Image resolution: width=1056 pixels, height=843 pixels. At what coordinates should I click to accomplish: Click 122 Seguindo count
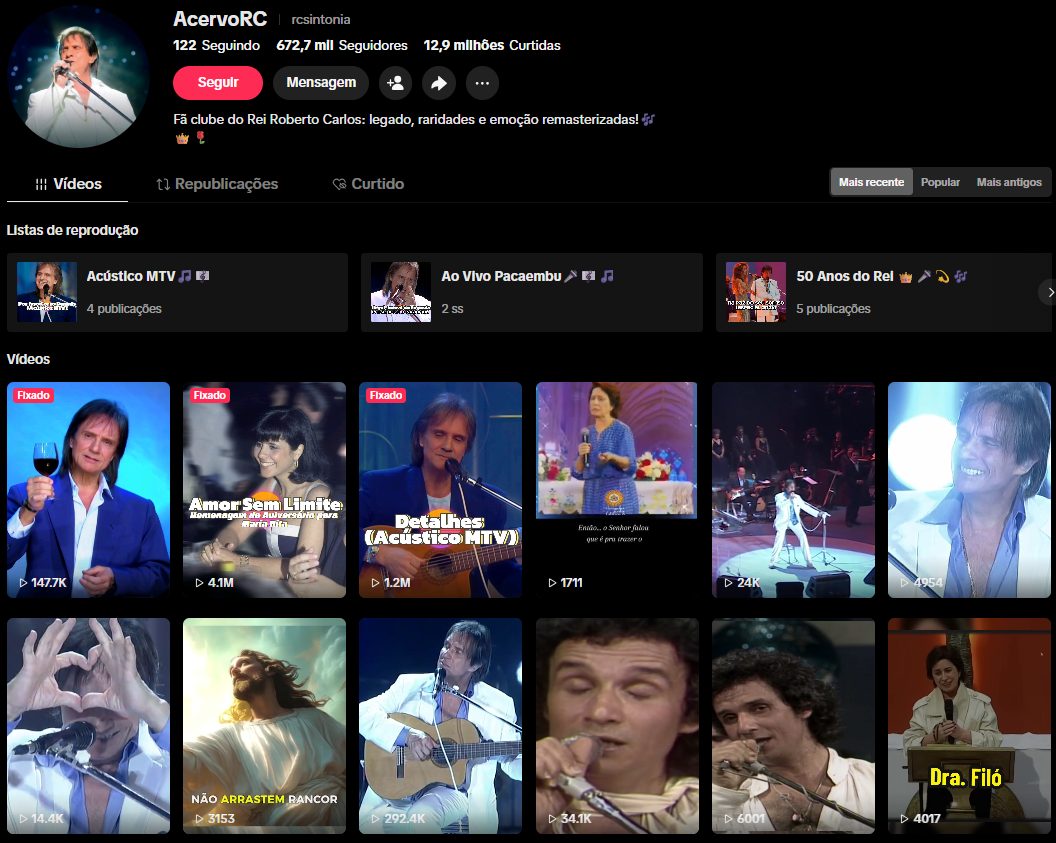click(x=216, y=45)
